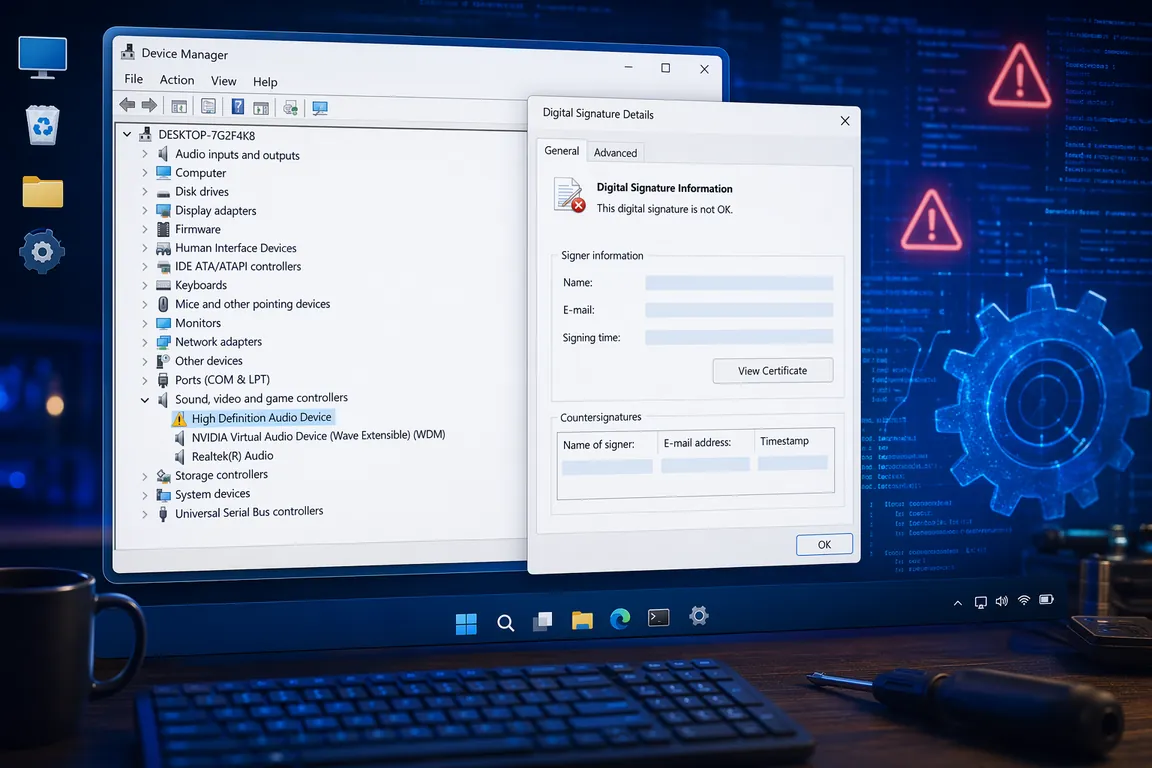Select NVIDIA Virtual Audio Device (Wave Extensible) (WDM)
This screenshot has width=1152, height=768.
coord(318,436)
